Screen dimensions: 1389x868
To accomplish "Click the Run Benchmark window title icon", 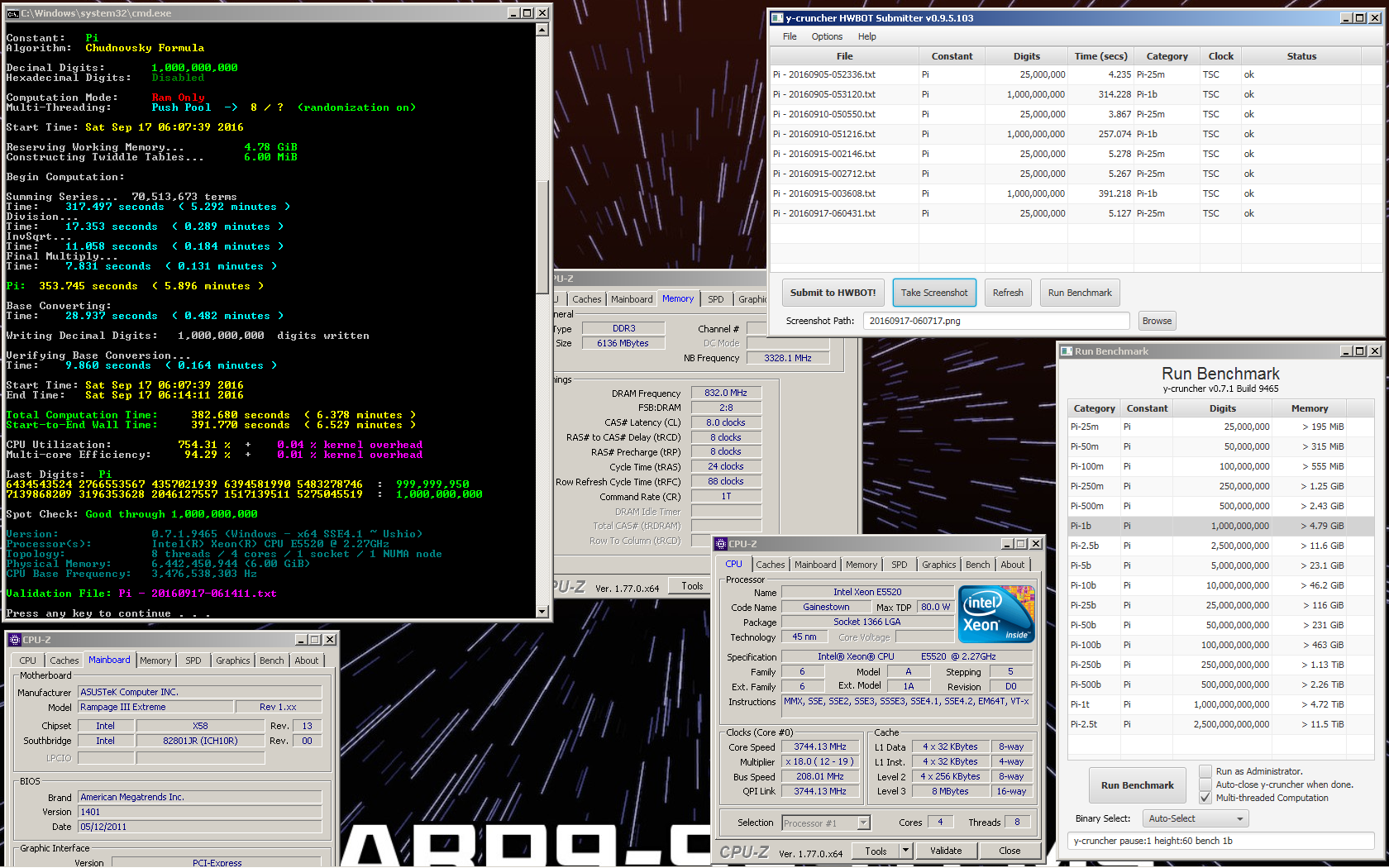I will [1067, 351].
